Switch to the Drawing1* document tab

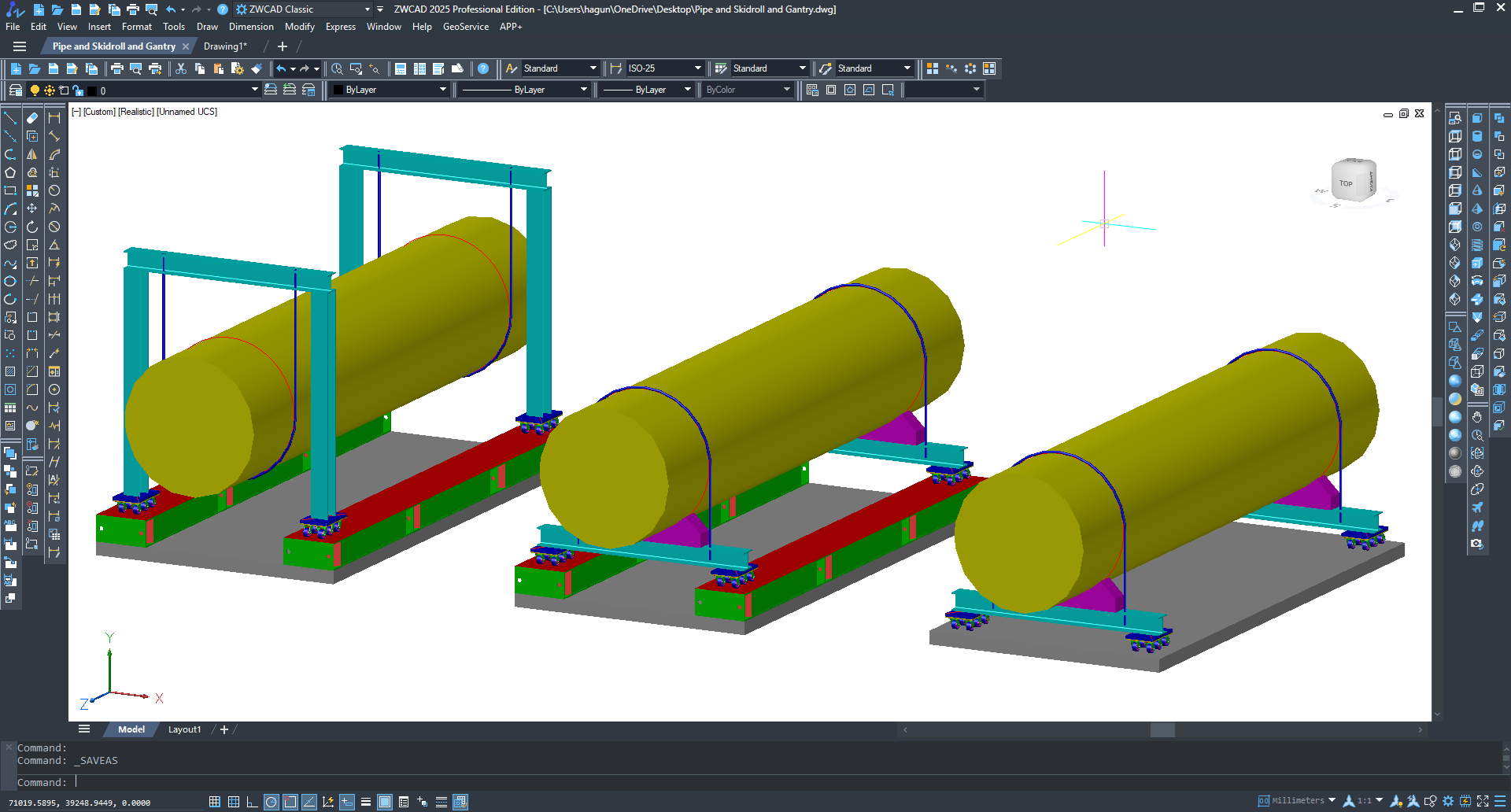[225, 46]
